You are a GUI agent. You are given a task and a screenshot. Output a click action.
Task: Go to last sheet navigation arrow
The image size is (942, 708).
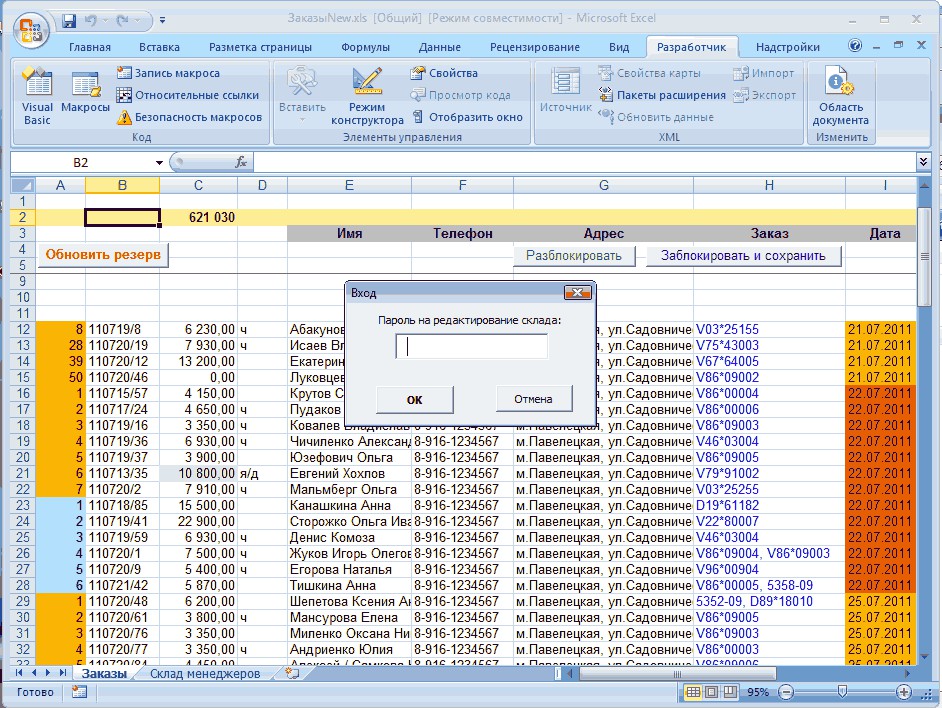(62, 673)
